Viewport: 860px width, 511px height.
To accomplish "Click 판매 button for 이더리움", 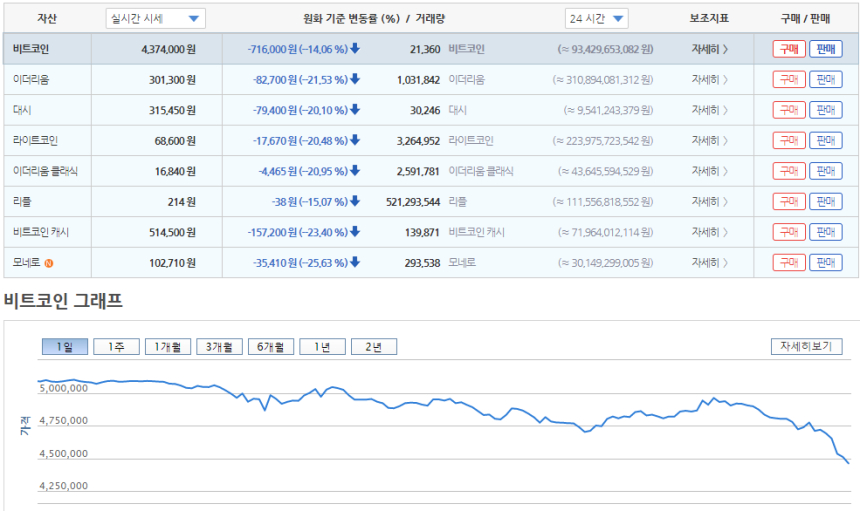I will [x=825, y=80].
